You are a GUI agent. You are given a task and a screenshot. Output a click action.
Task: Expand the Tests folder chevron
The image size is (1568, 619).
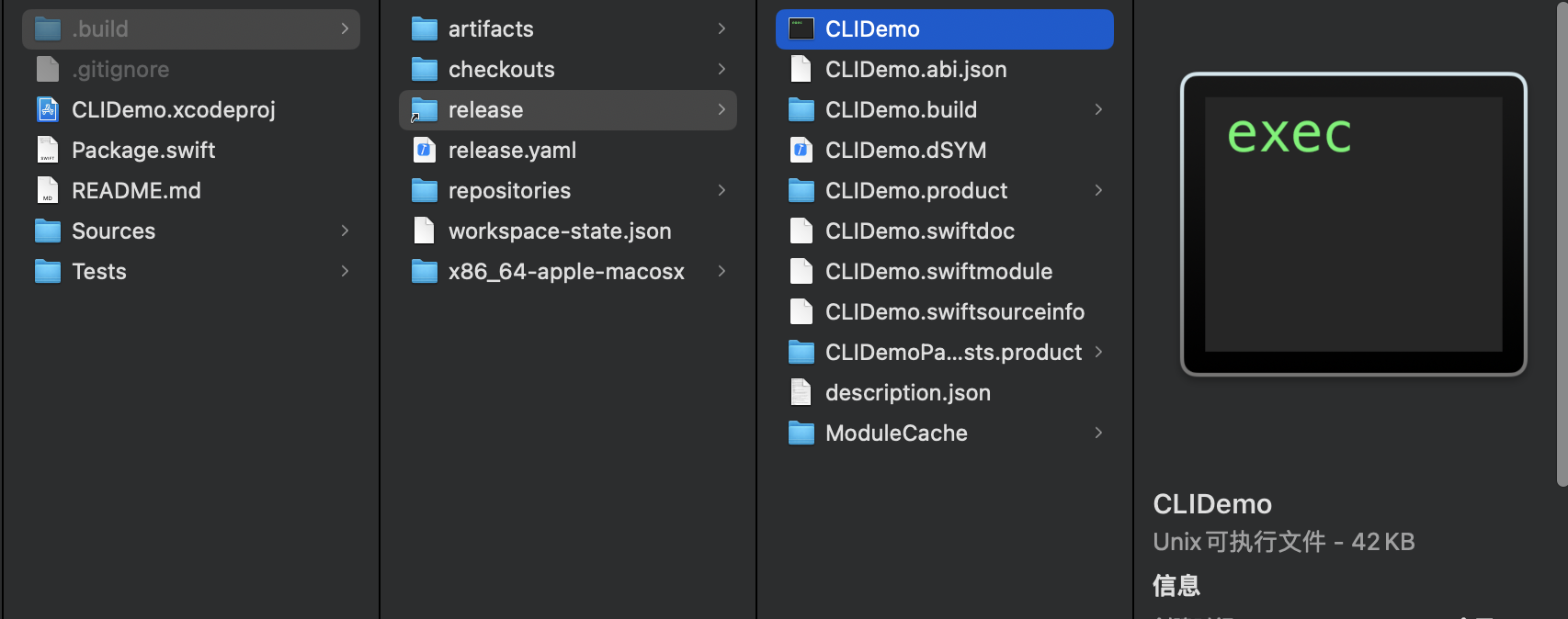tap(345, 272)
